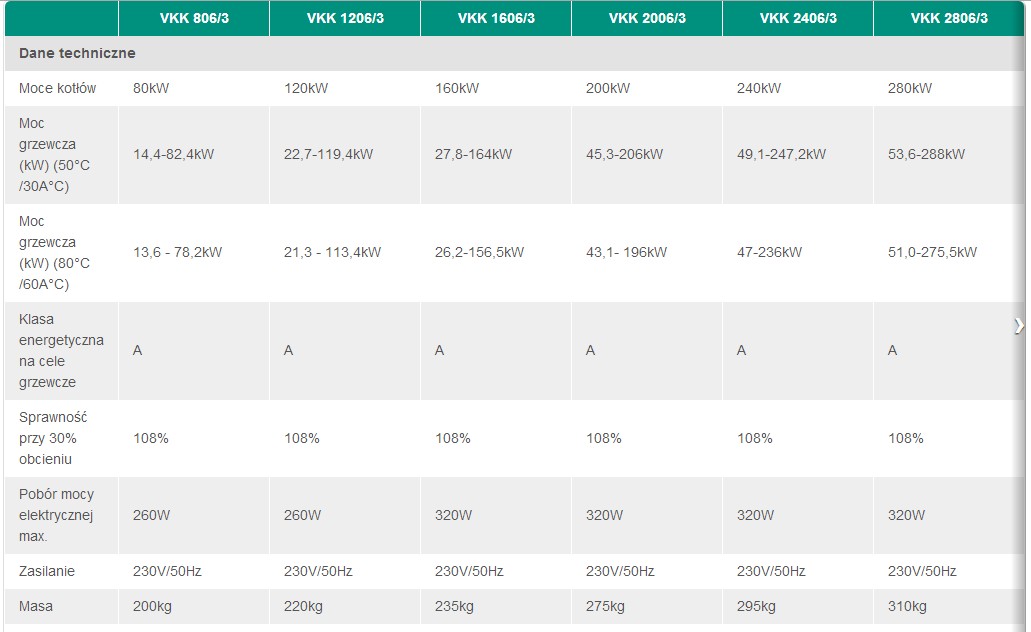Select the 80kW boiler power cell
The height and width of the screenshot is (632, 1031).
click(151, 88)
